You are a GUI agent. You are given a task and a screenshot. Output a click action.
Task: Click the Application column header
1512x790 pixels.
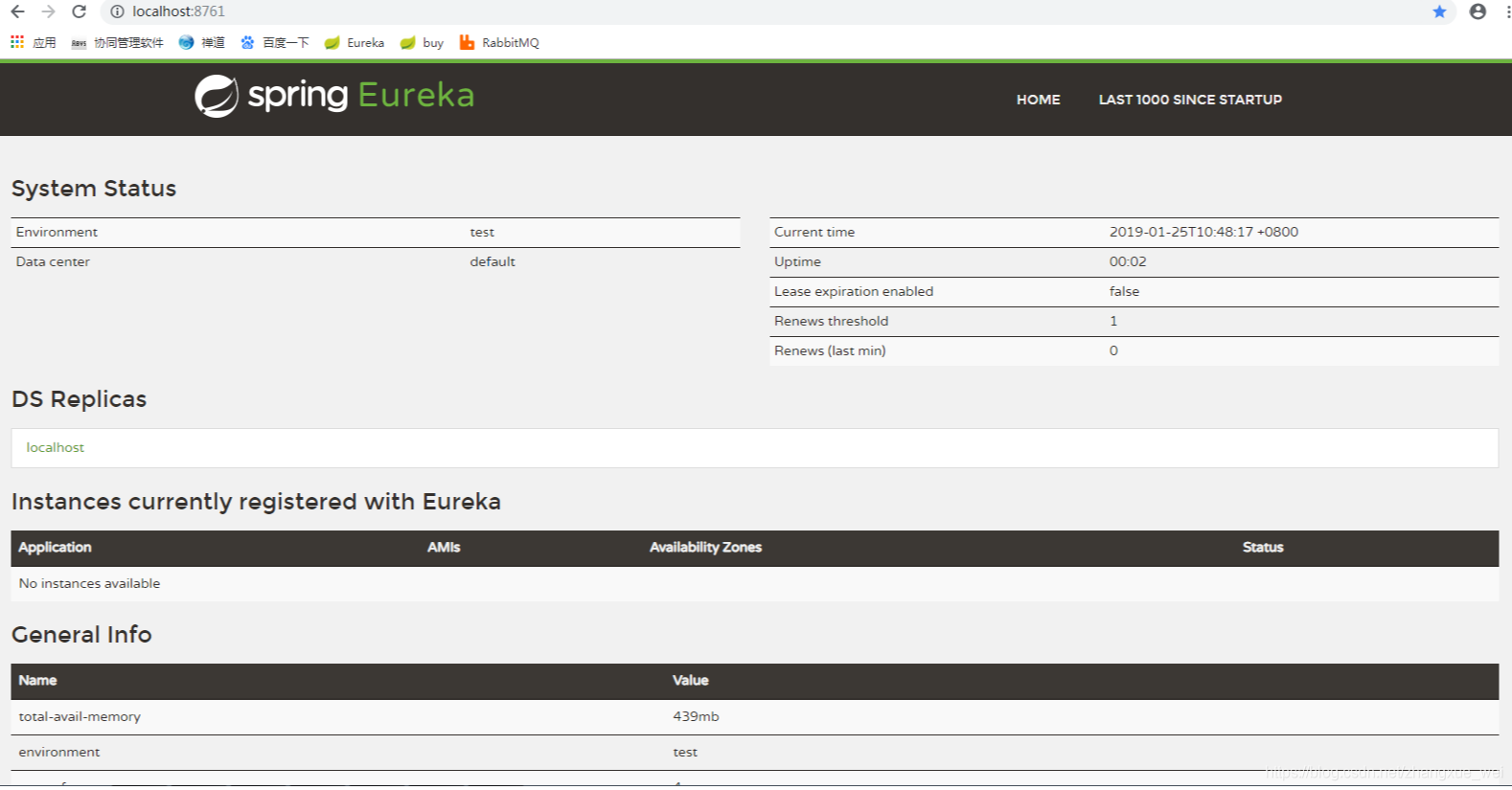[x=55, y=547]
